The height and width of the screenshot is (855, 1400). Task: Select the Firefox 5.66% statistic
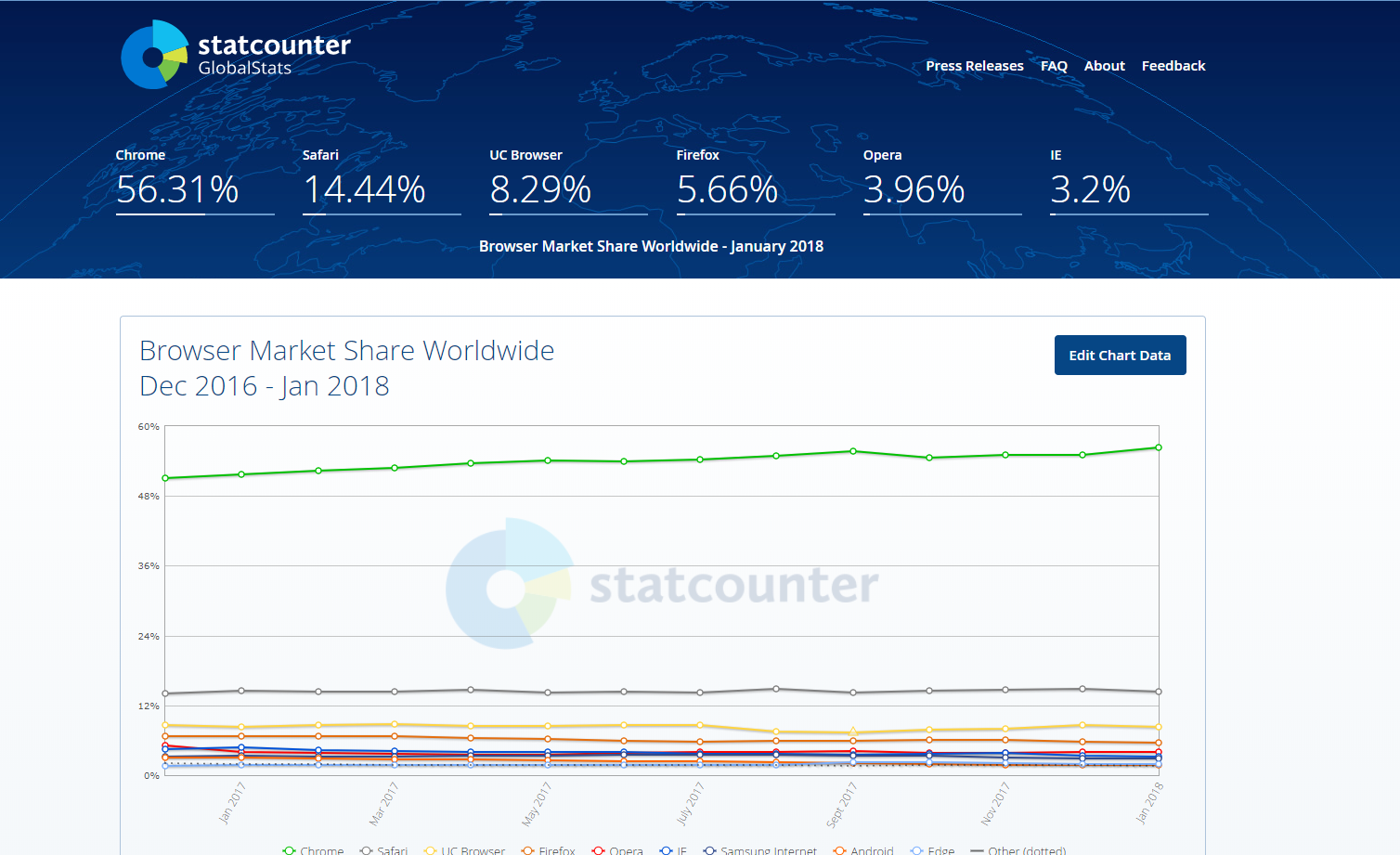(x=756, y=180)
